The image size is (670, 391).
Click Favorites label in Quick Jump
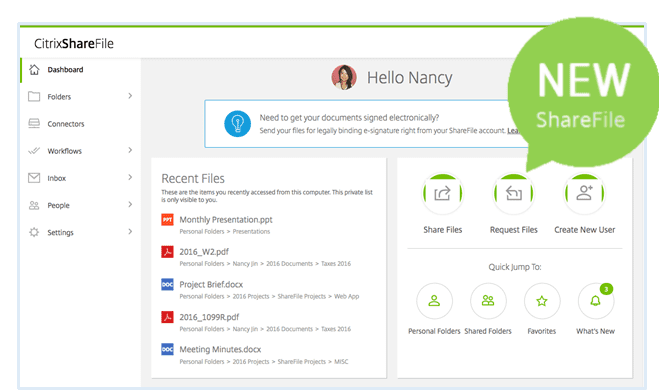(542, 331)
